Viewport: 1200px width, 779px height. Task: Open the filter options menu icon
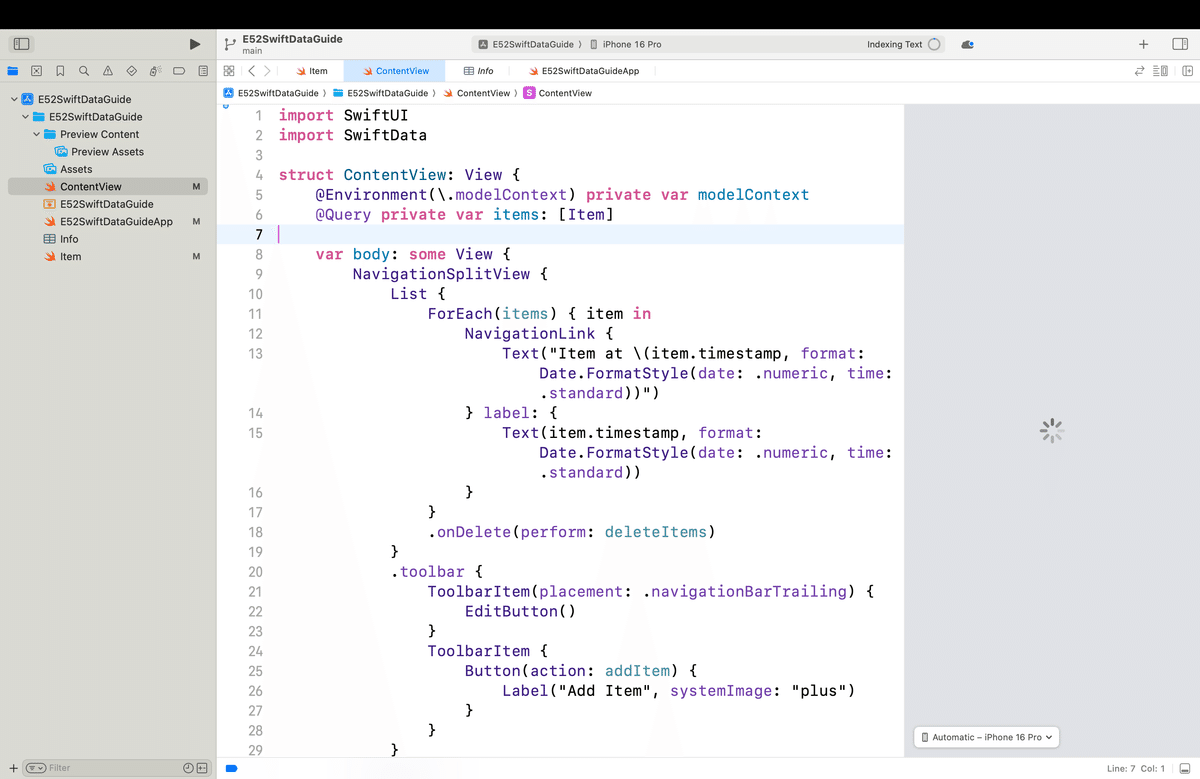coord(35,767)
